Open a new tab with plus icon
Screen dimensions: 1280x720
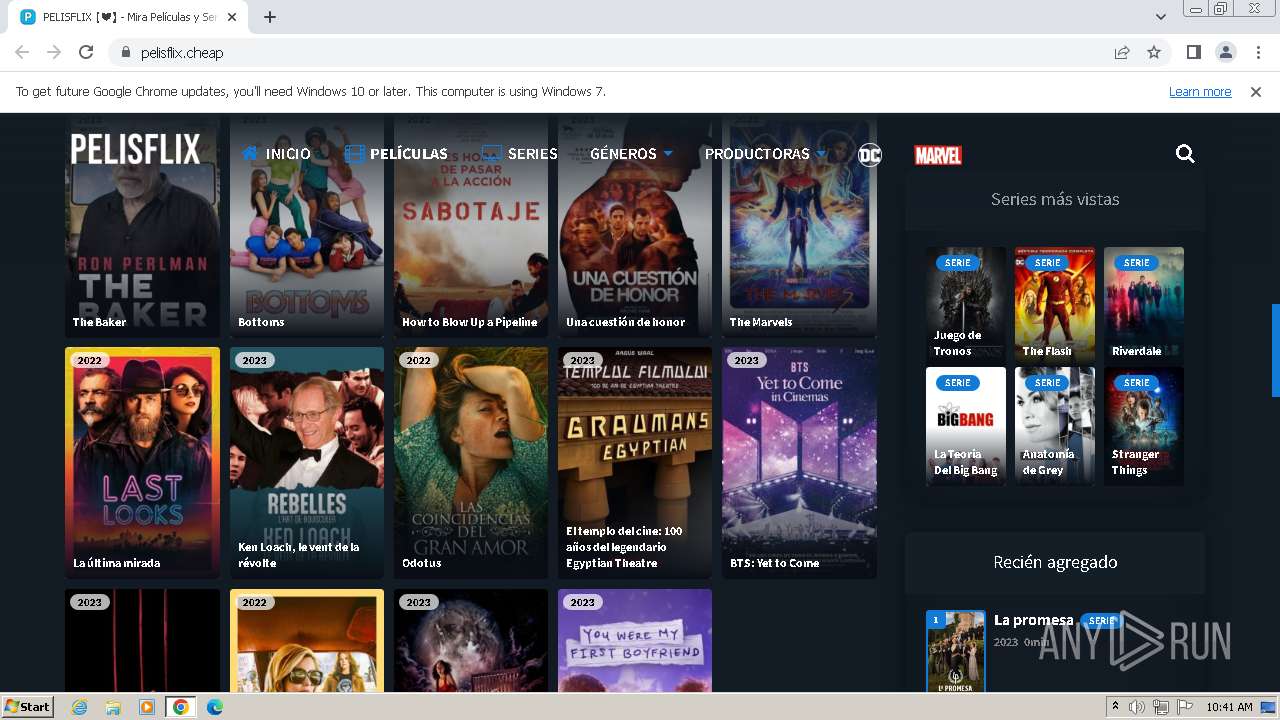(x=270, y=17)
